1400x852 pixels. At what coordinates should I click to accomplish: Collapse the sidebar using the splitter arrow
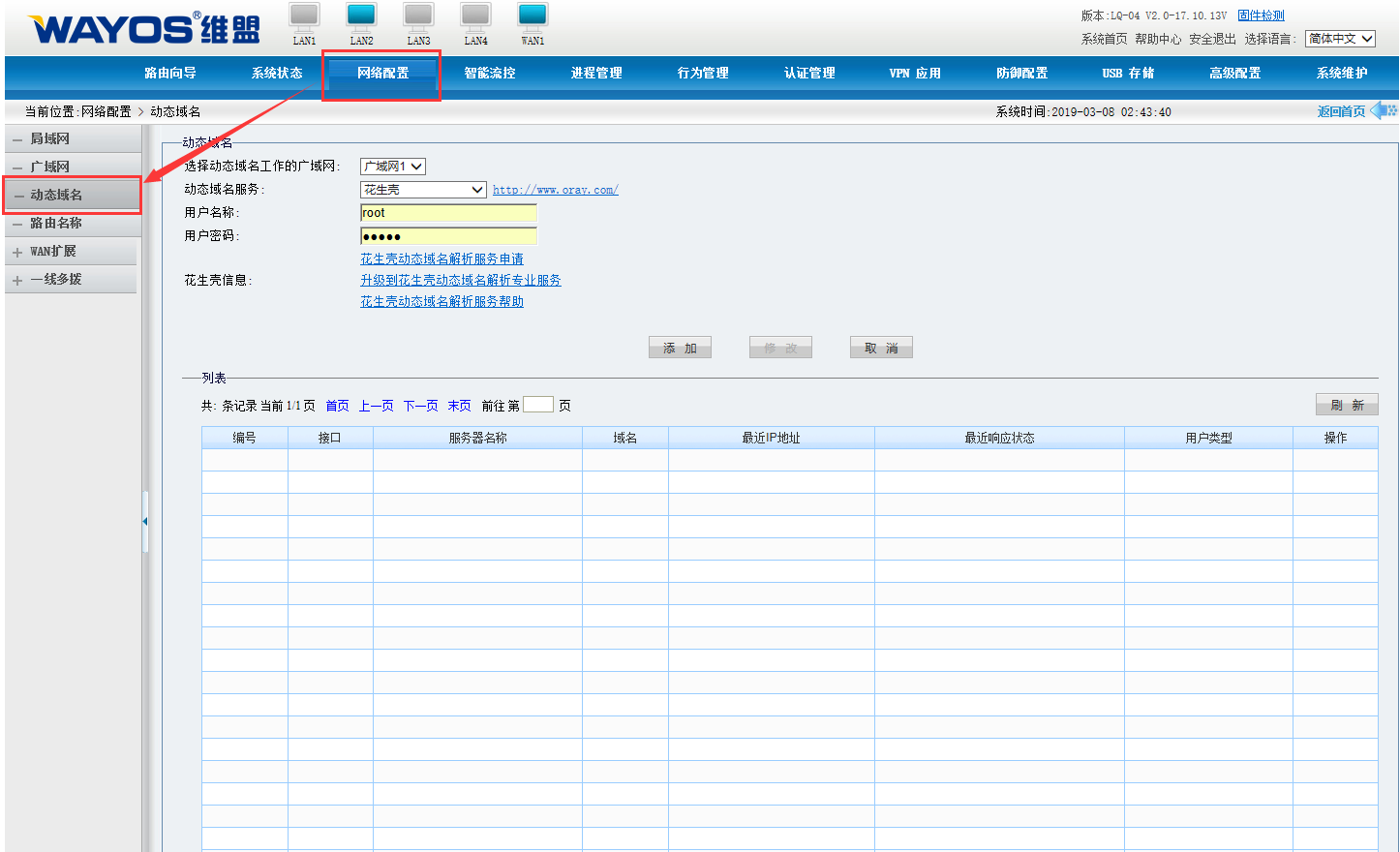[145, 522]
